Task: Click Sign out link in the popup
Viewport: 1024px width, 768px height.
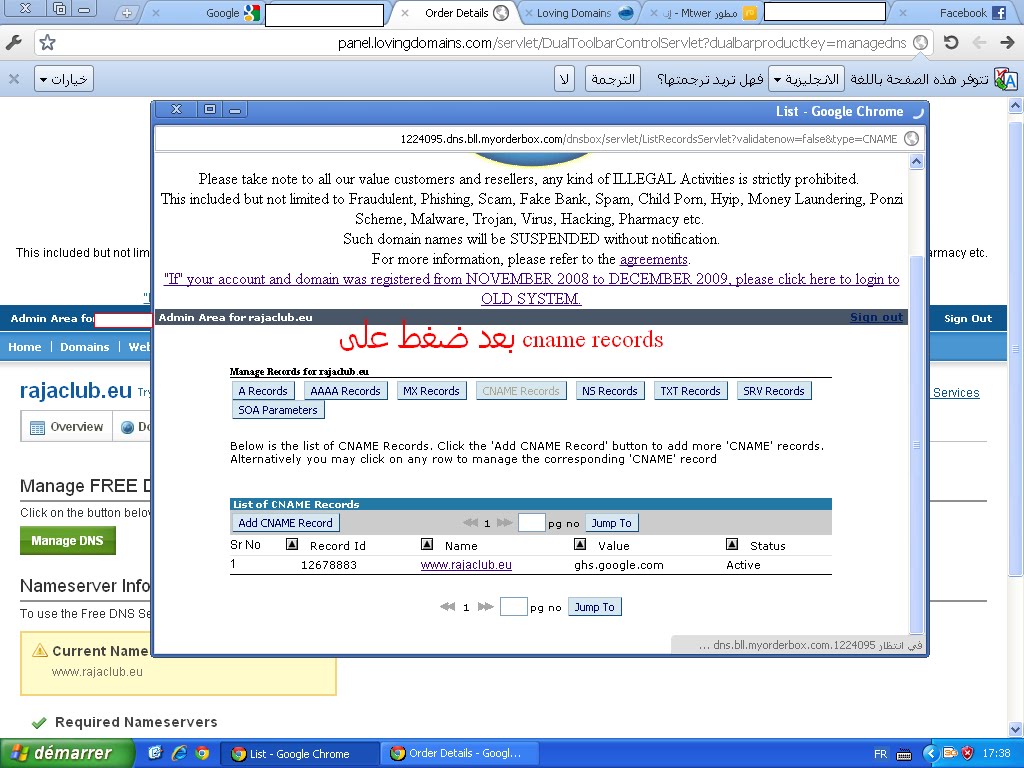Action: click(876, 317)
